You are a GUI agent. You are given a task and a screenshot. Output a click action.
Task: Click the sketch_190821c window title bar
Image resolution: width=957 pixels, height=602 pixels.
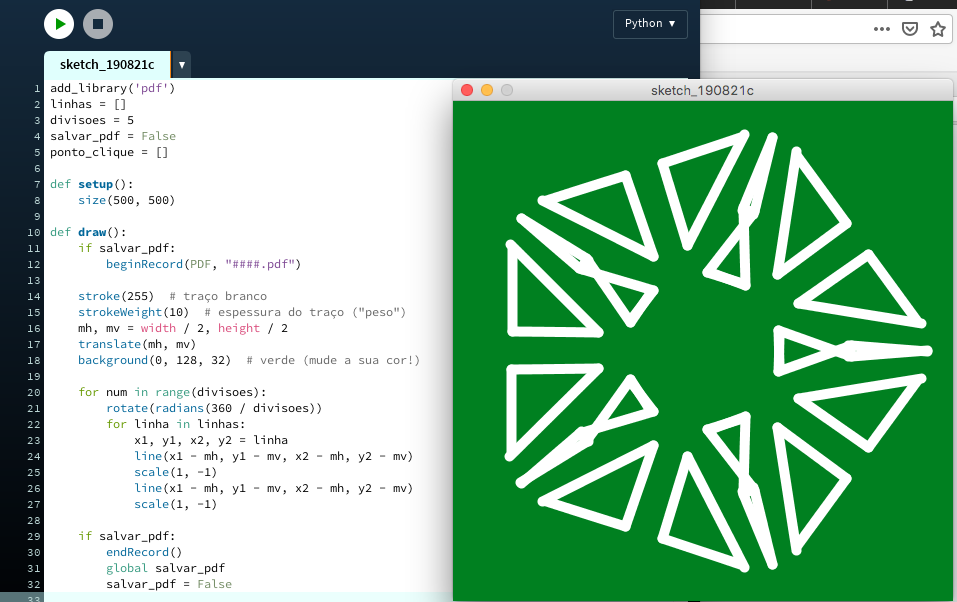[702, 90]
